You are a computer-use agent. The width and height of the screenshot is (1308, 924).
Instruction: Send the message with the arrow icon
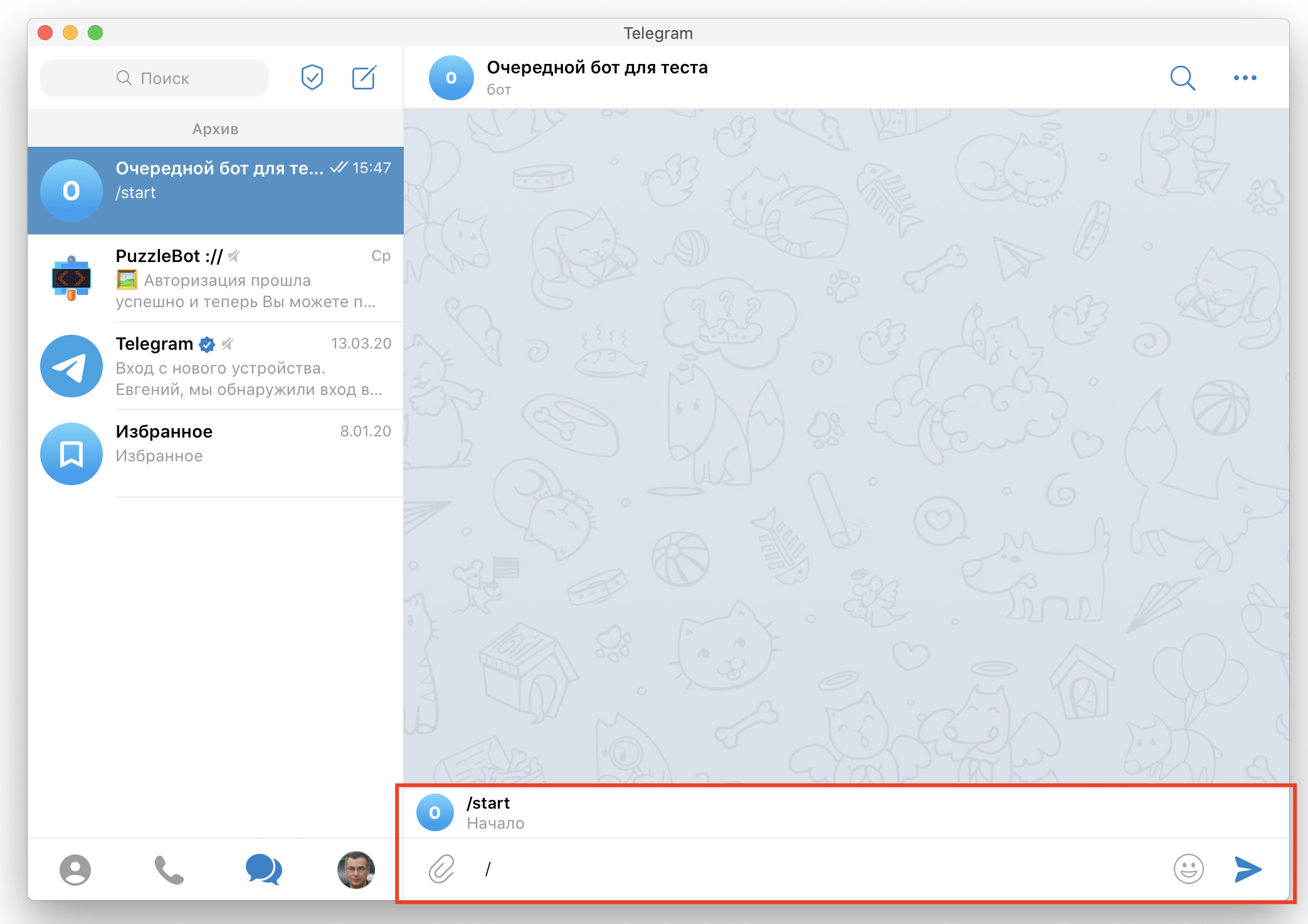point(1248,869)
